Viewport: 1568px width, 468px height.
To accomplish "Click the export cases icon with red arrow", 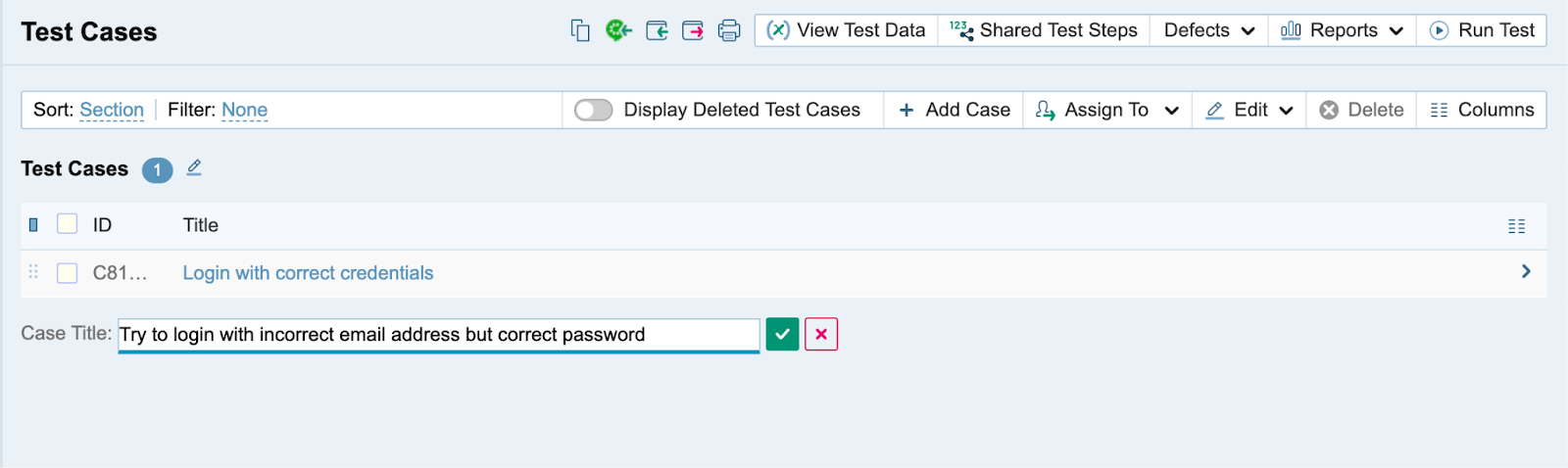I will pyautogui.click(x=693, y=30).
